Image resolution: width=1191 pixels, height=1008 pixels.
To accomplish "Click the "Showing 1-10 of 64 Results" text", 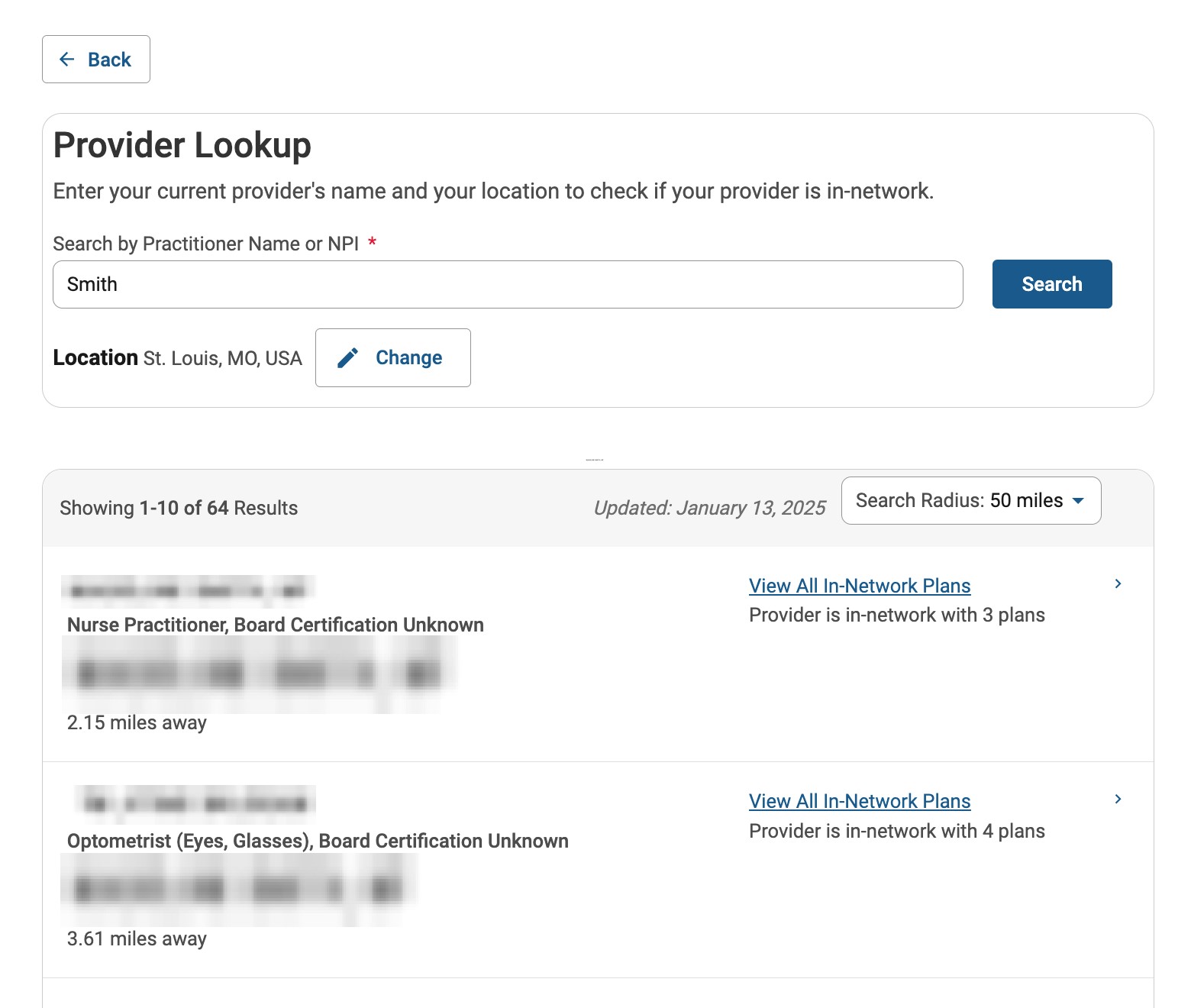I will tap(179, 508).
